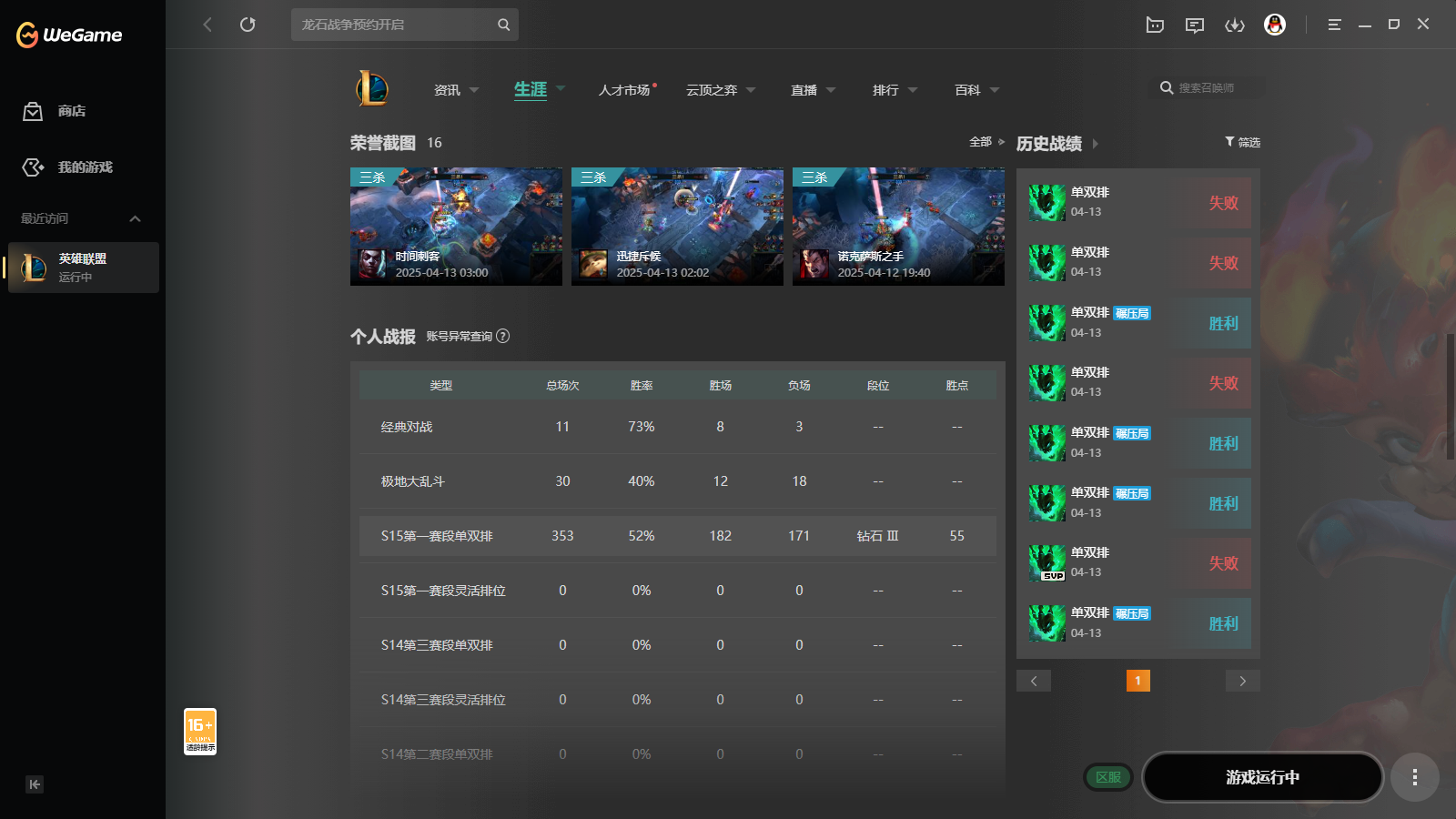Minimize the WeGame window

point(1364,25)
